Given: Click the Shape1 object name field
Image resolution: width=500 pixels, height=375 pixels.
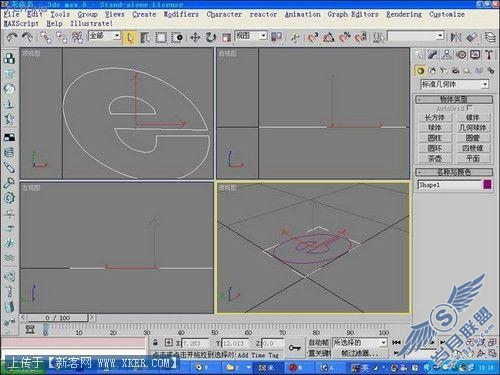Looking at the screenshot, I should coord(449,185).
